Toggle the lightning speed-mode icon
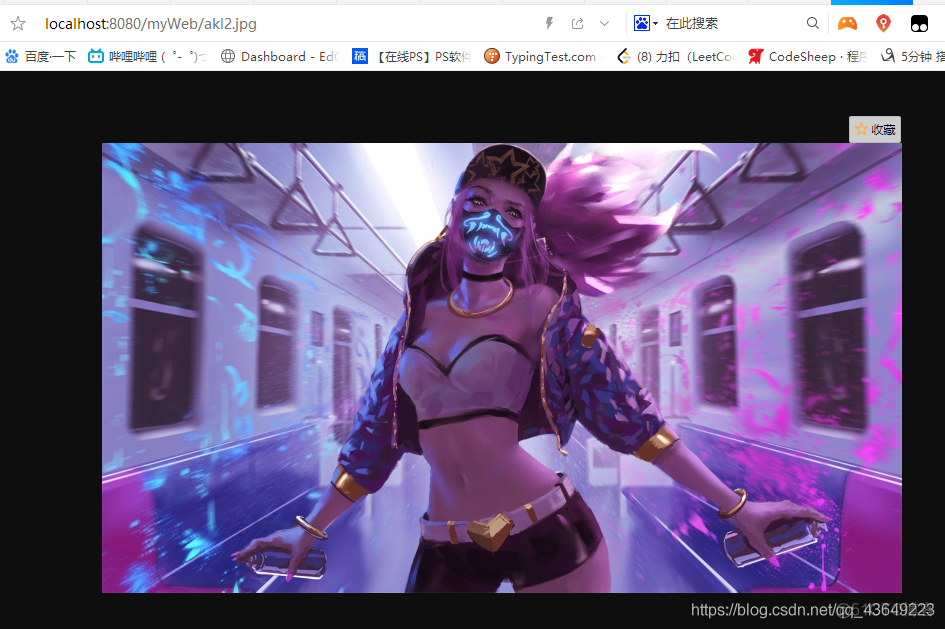 [x=549, y=23]
